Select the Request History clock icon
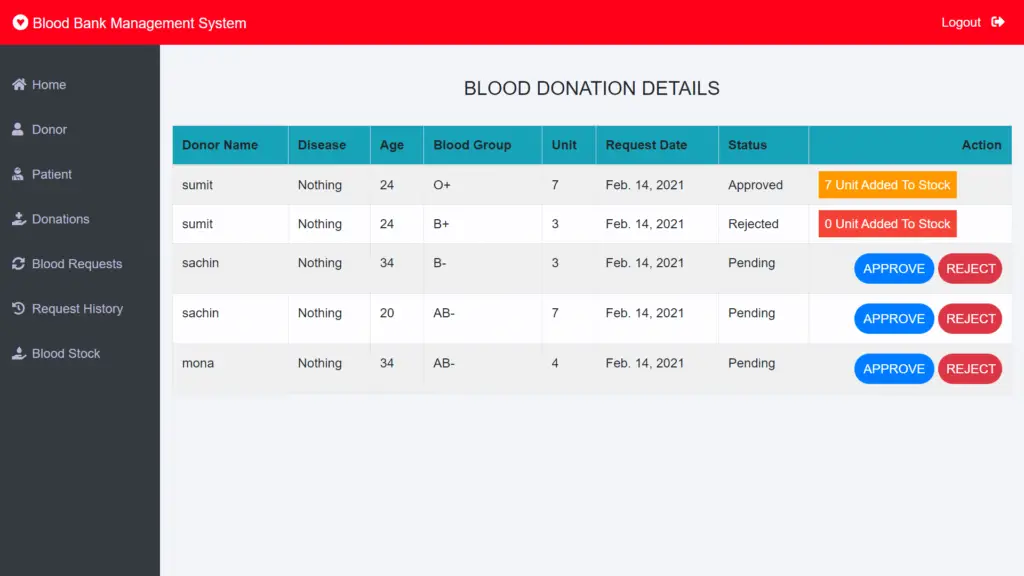Viewport: 1024px width, 576px height. pyautogui.click(x=17, y=309)
